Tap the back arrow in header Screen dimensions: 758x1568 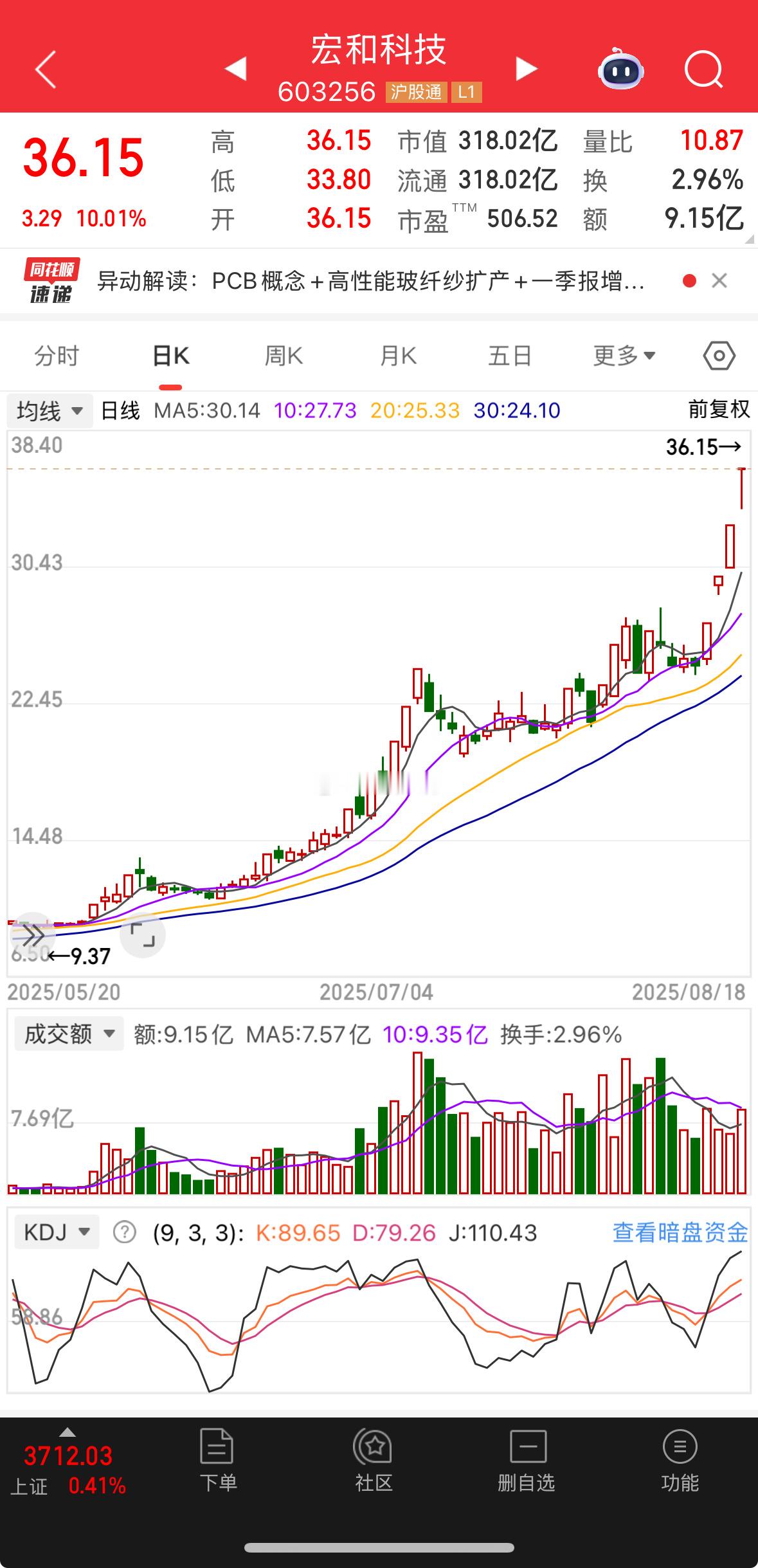(x=46, y=69)
